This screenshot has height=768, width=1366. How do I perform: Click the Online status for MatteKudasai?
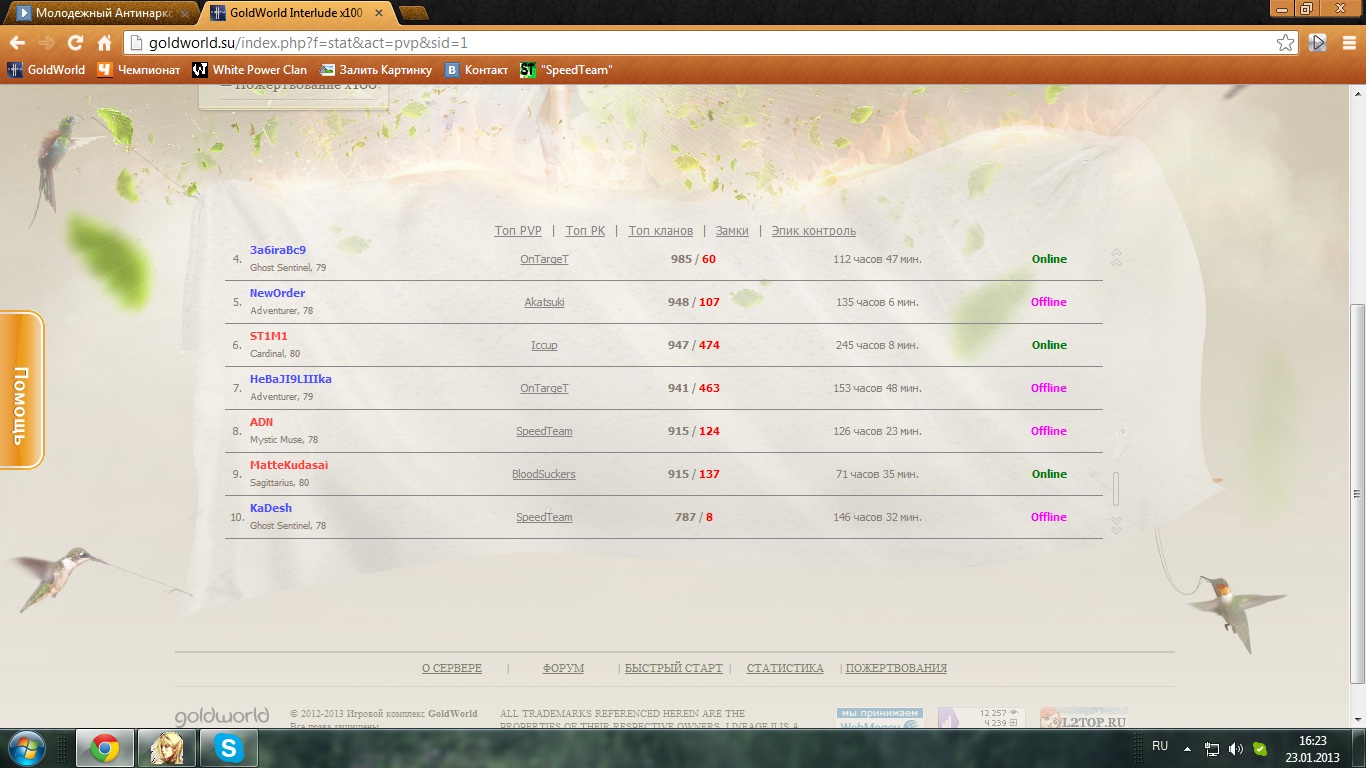click(x=1049, y=474)
